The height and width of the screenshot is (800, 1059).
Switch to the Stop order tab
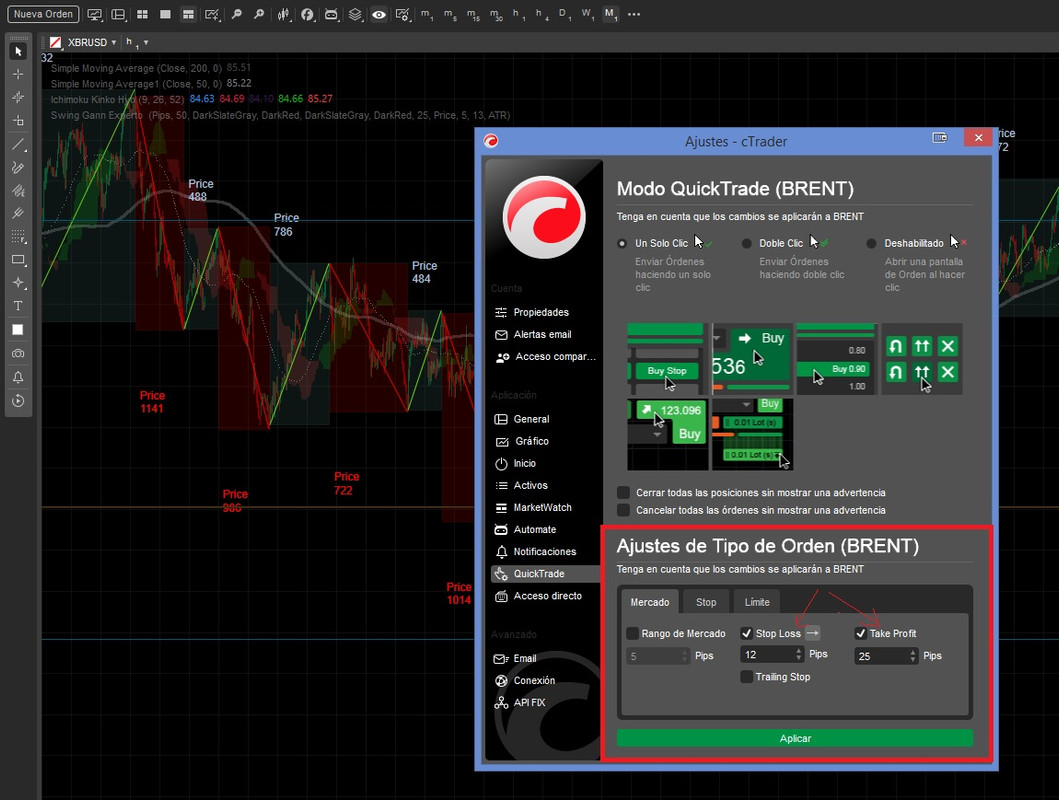tap(706, 602)
